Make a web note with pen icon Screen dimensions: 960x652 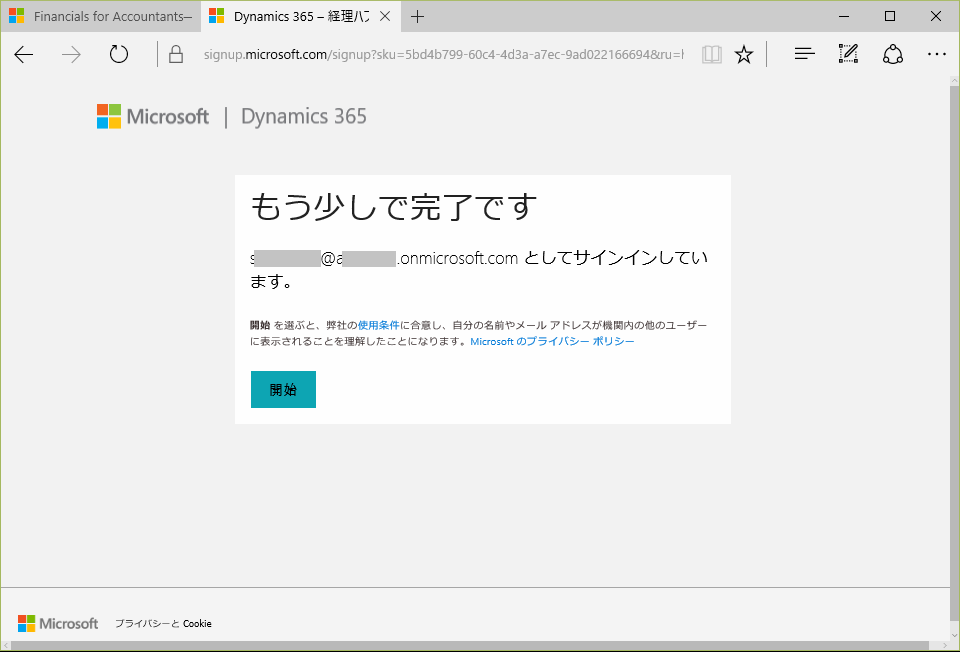coord(848,54)
